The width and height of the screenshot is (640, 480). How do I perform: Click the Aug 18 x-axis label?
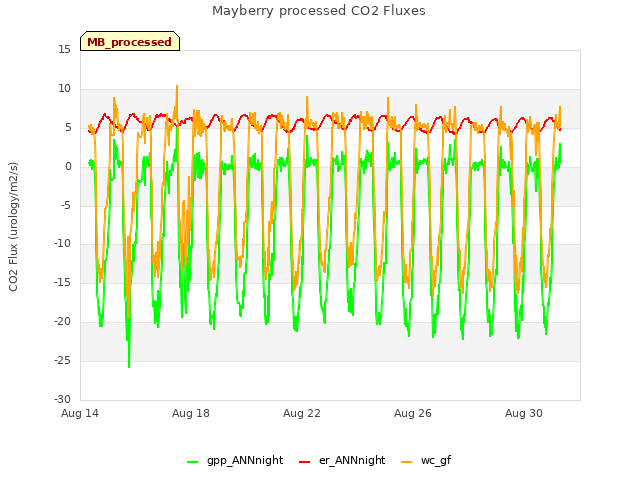click(191, 413)
